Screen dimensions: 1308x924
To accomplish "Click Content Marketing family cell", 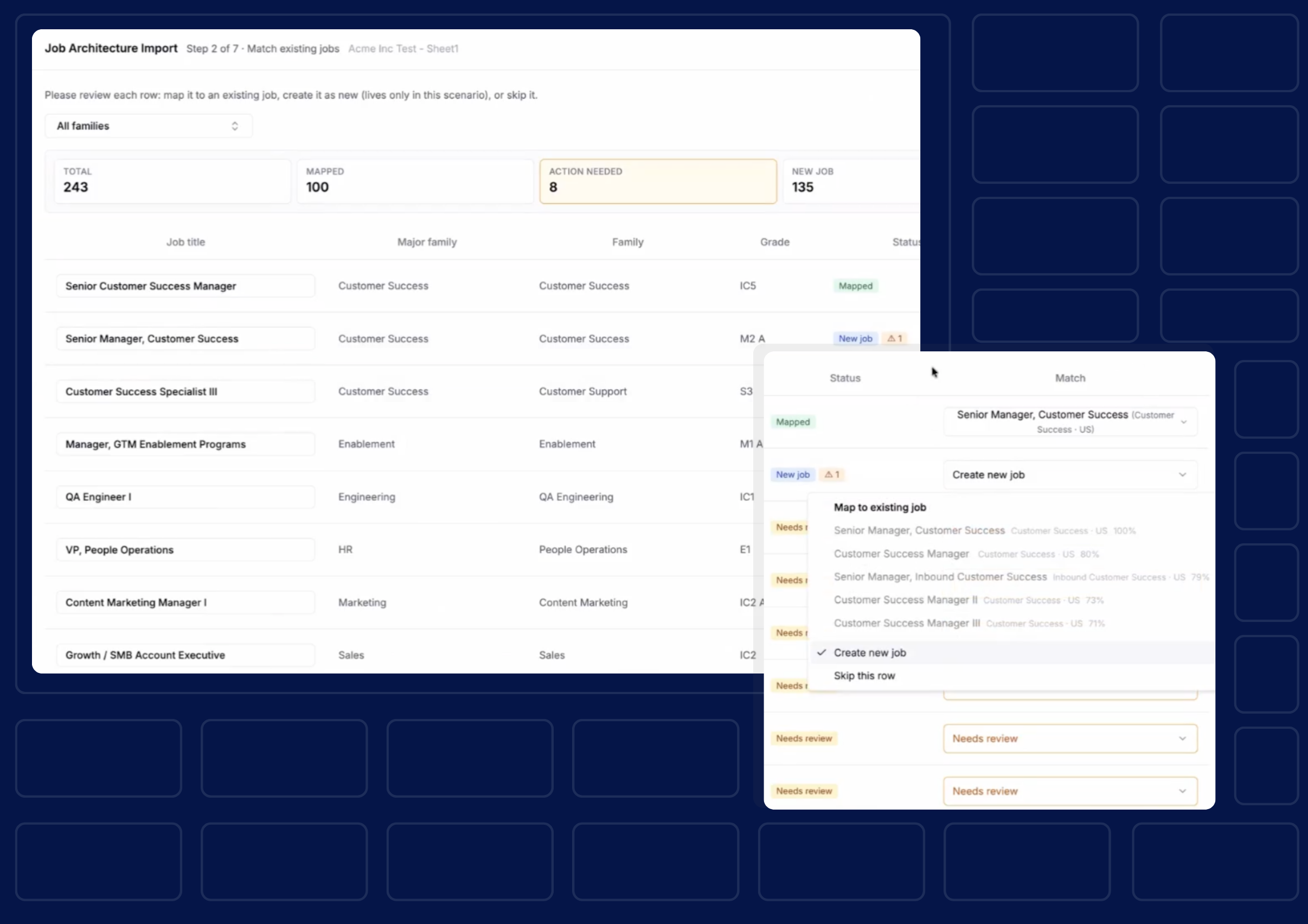I will tap(584, 602).
